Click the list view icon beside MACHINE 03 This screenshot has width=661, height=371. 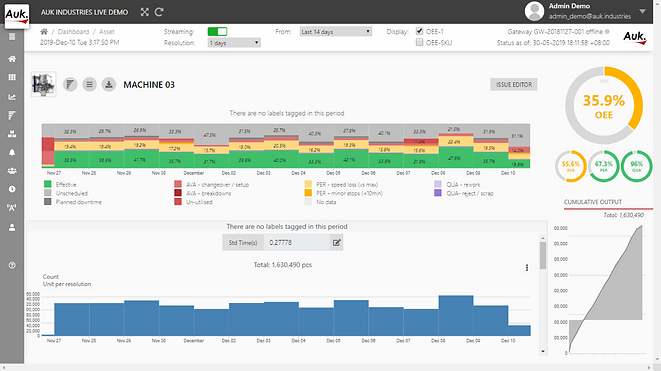pos(89,84)
